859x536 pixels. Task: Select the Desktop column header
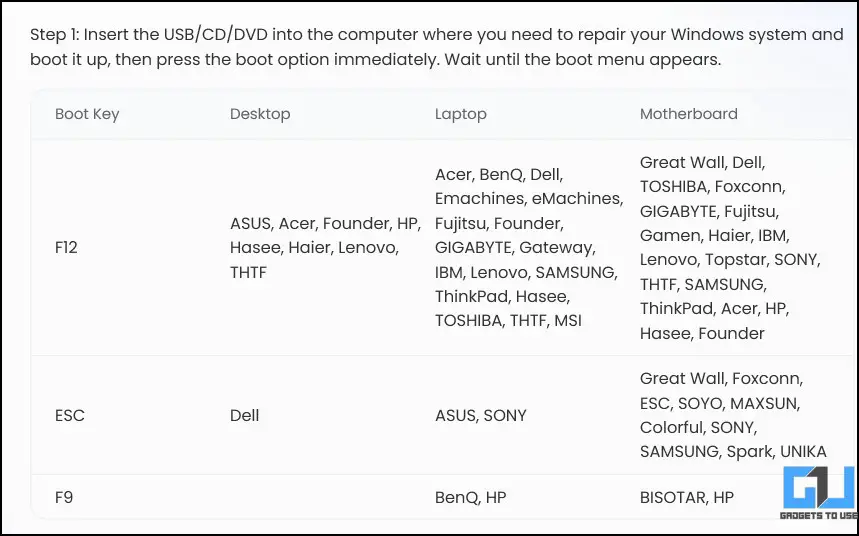pyautogui.click(x=260, y=114)
